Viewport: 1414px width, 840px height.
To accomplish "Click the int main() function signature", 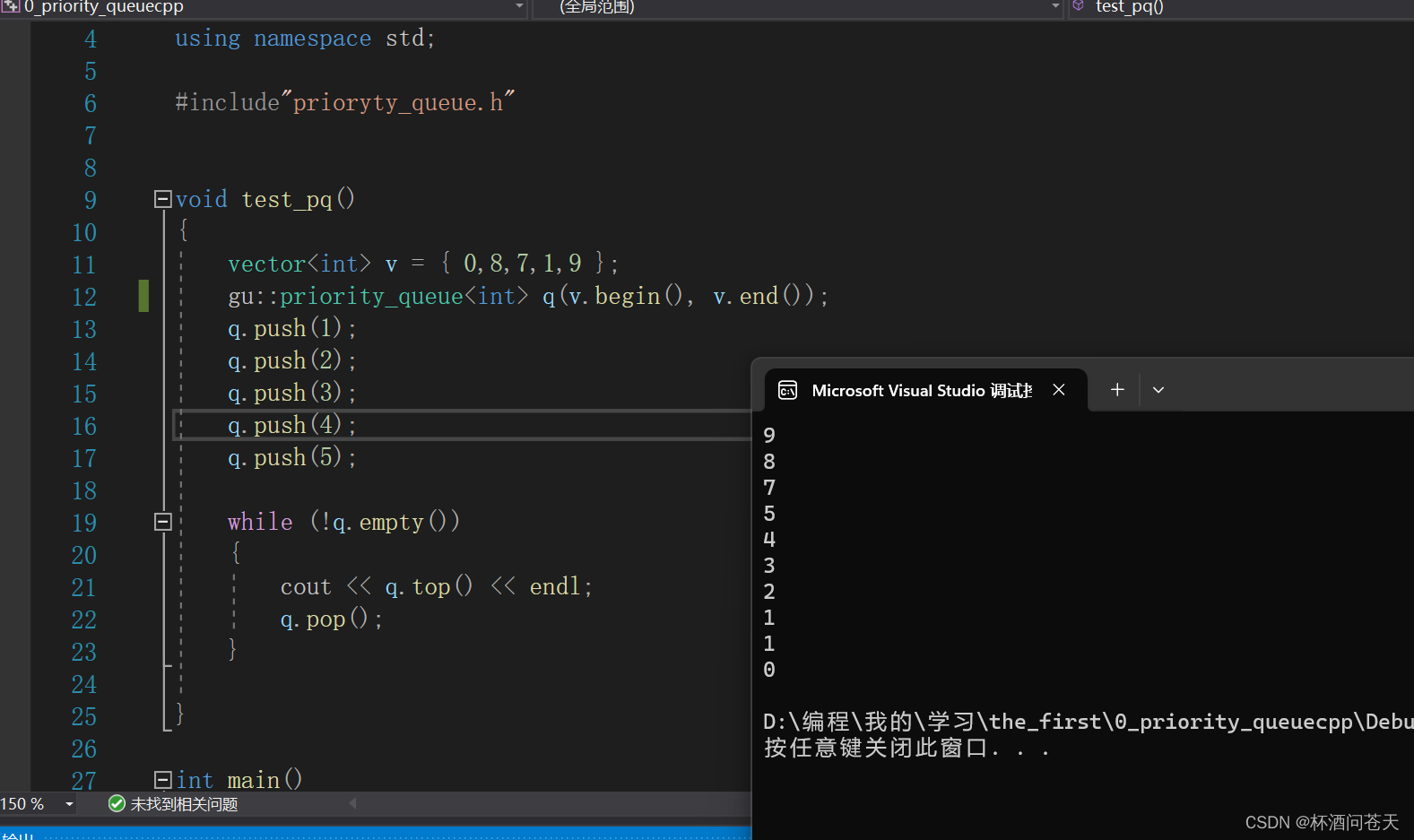I will coord(239,780).
